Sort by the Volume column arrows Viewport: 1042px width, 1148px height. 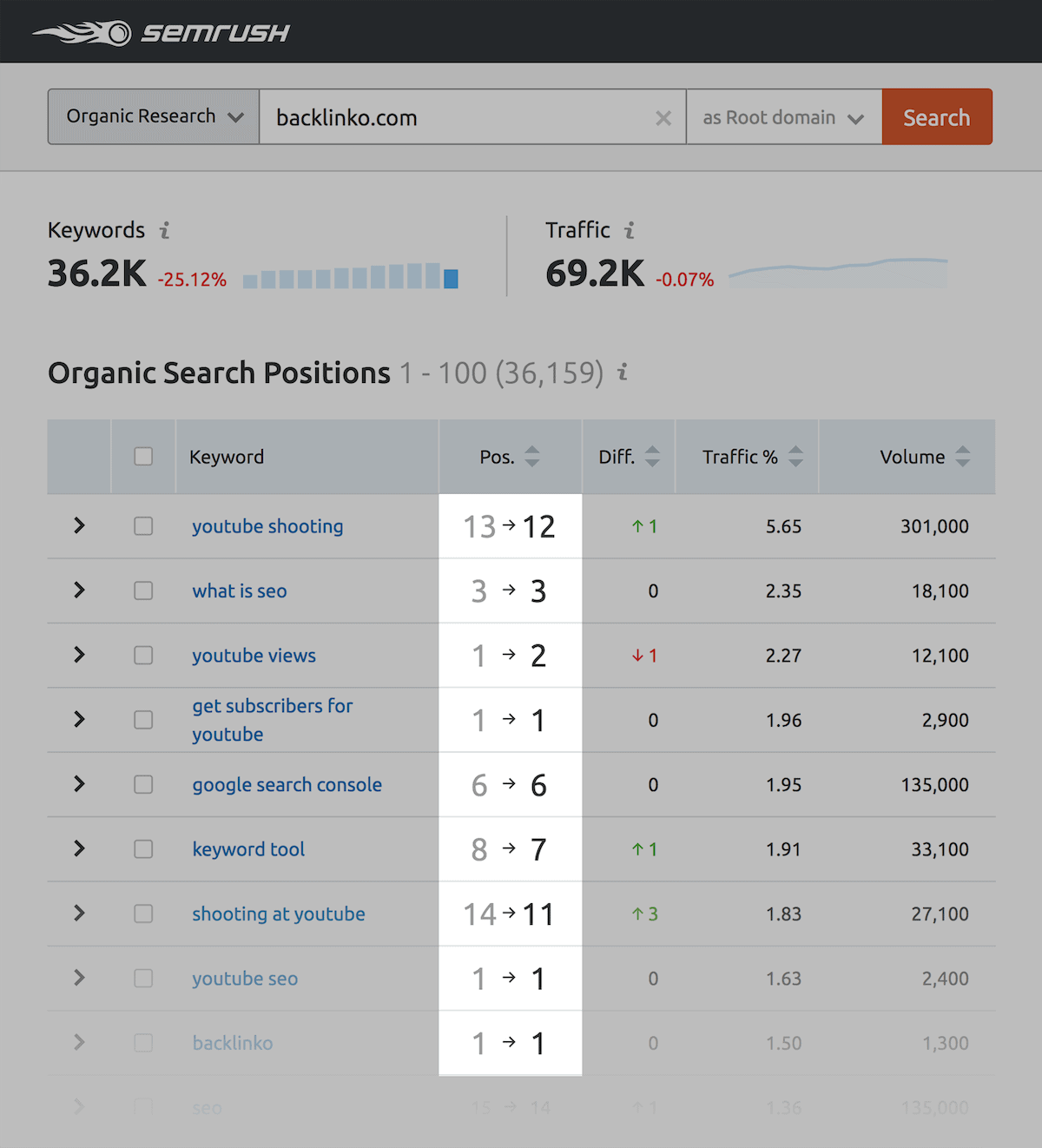tap(962, 456)
